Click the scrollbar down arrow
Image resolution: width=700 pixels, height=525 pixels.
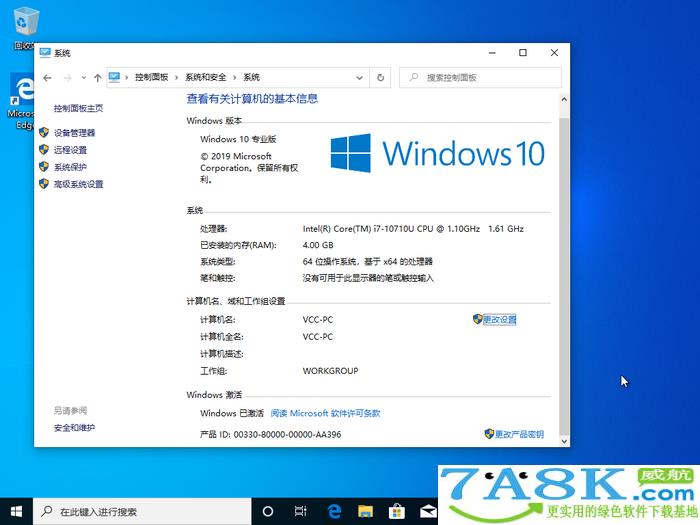coord(564,441)
